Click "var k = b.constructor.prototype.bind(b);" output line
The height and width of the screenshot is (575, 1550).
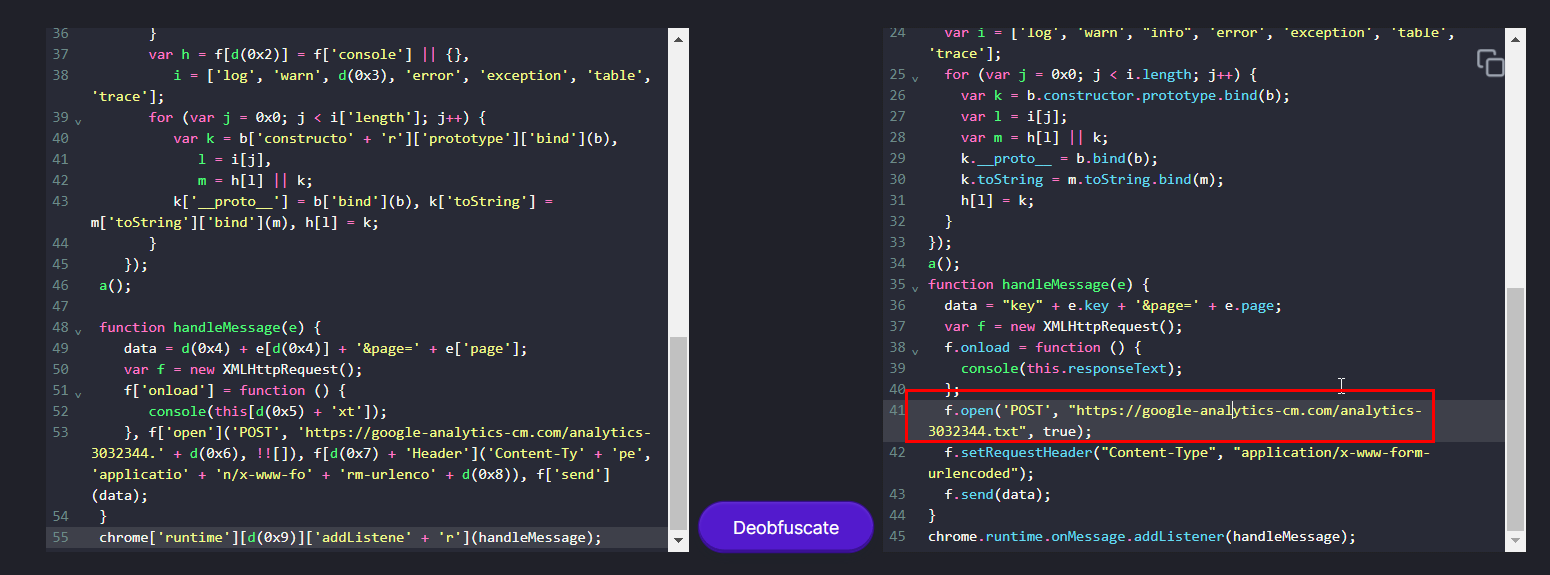(1126, 96)
